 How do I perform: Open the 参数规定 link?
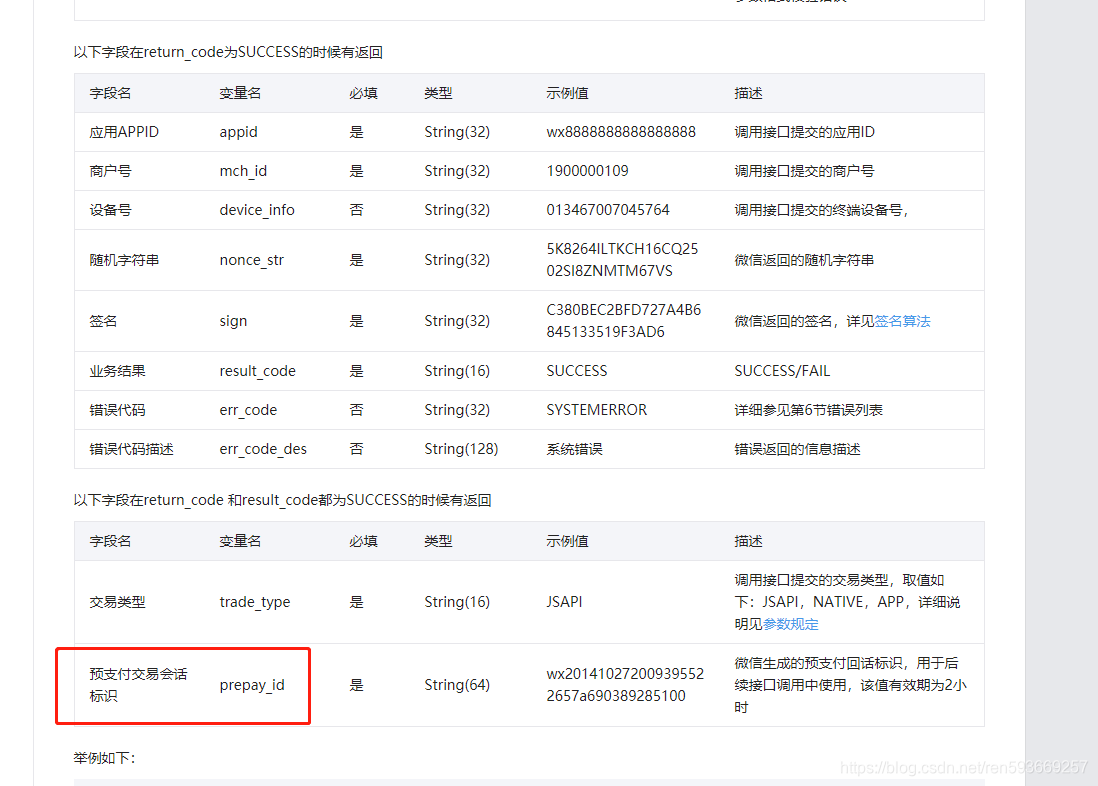pyautogui.click(x=790, y=623)
